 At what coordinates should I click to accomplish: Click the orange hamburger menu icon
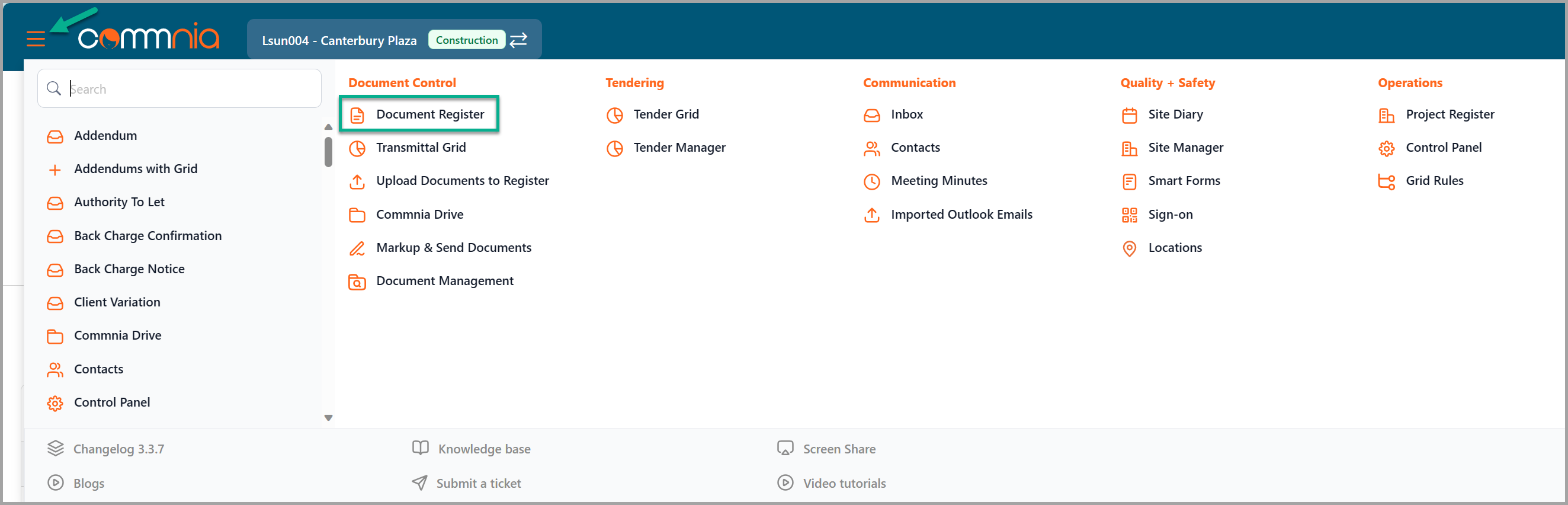click(x=36, y=40)
